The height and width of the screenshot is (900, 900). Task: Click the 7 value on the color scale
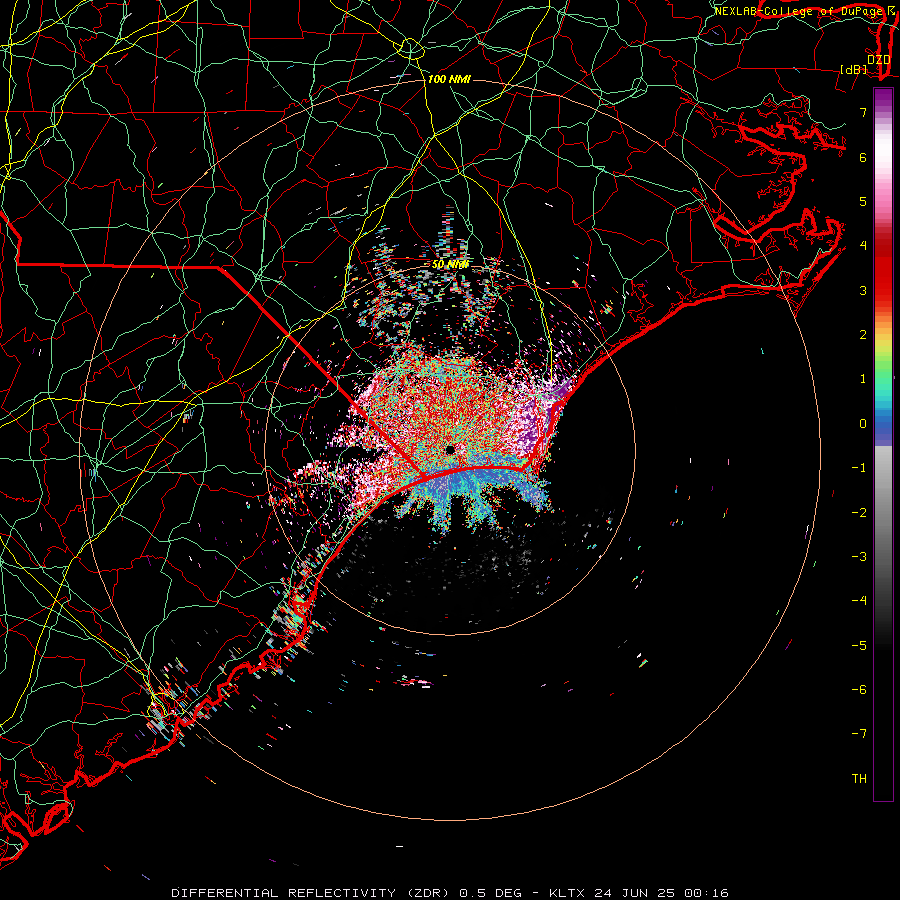click(863, 112)
